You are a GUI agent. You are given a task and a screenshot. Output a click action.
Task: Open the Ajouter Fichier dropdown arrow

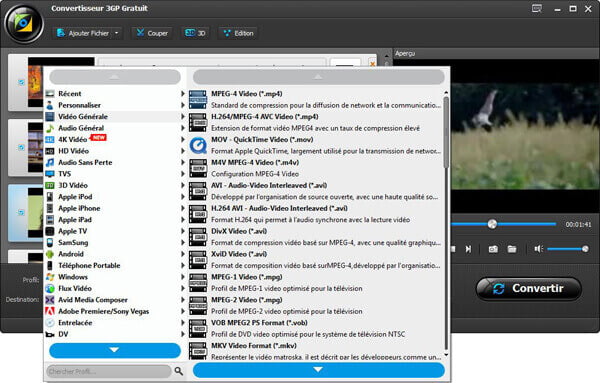point(117,33)
